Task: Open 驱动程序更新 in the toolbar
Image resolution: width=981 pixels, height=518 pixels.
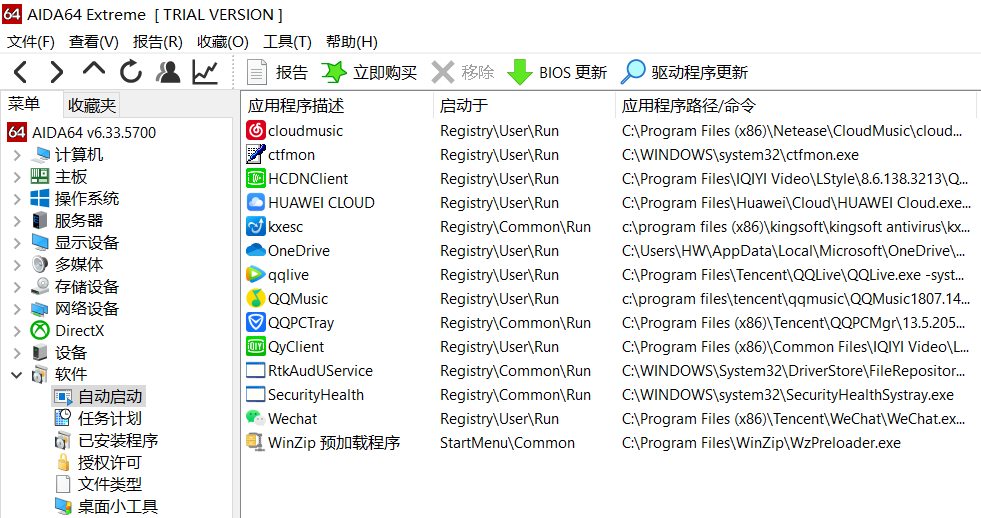Action: tap(684, 72)
